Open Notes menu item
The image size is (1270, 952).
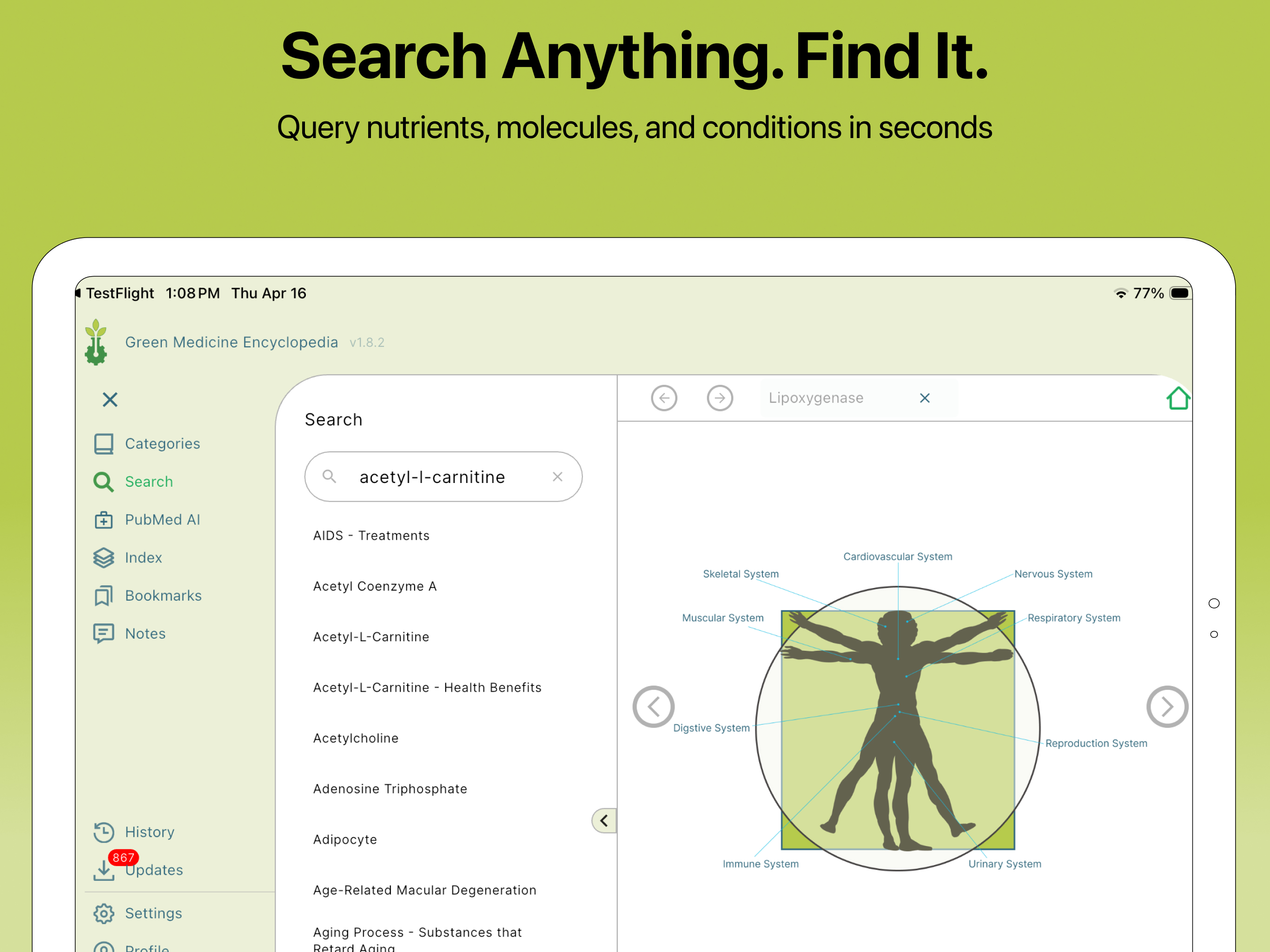(x=145, y=633)
